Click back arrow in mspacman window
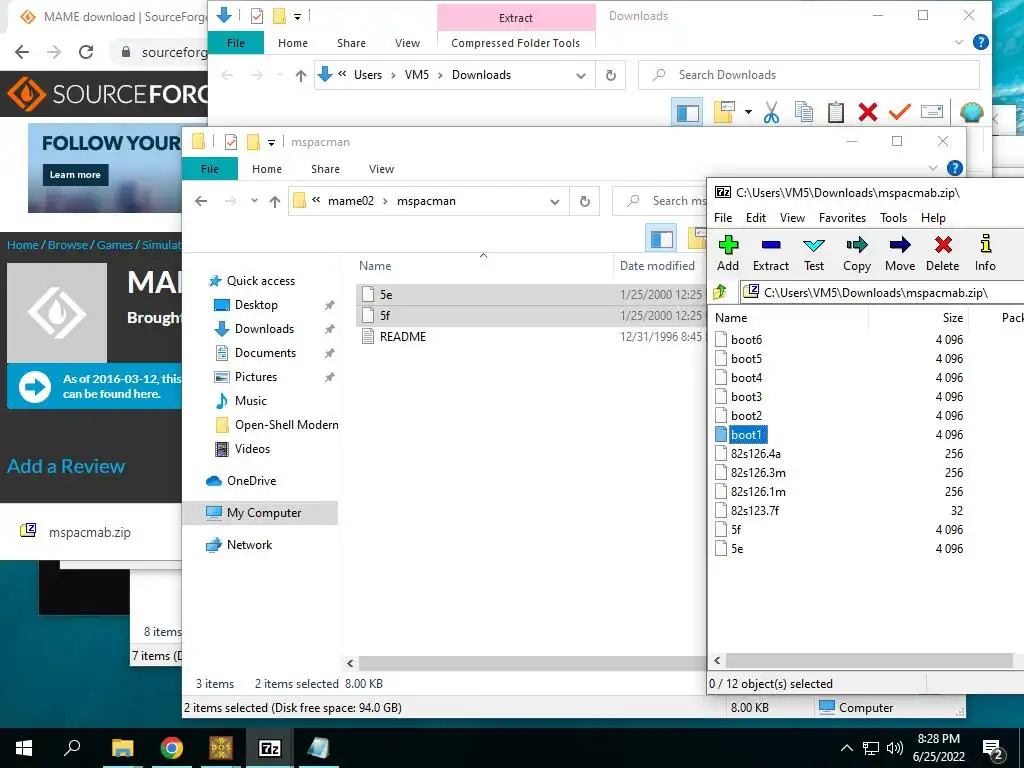The image size is (1024, 768). tap(201, 201)
